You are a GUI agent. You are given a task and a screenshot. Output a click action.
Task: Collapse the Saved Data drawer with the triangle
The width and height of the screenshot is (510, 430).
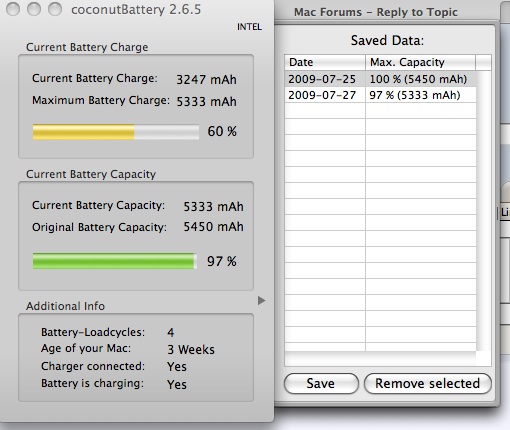[262, 301]
